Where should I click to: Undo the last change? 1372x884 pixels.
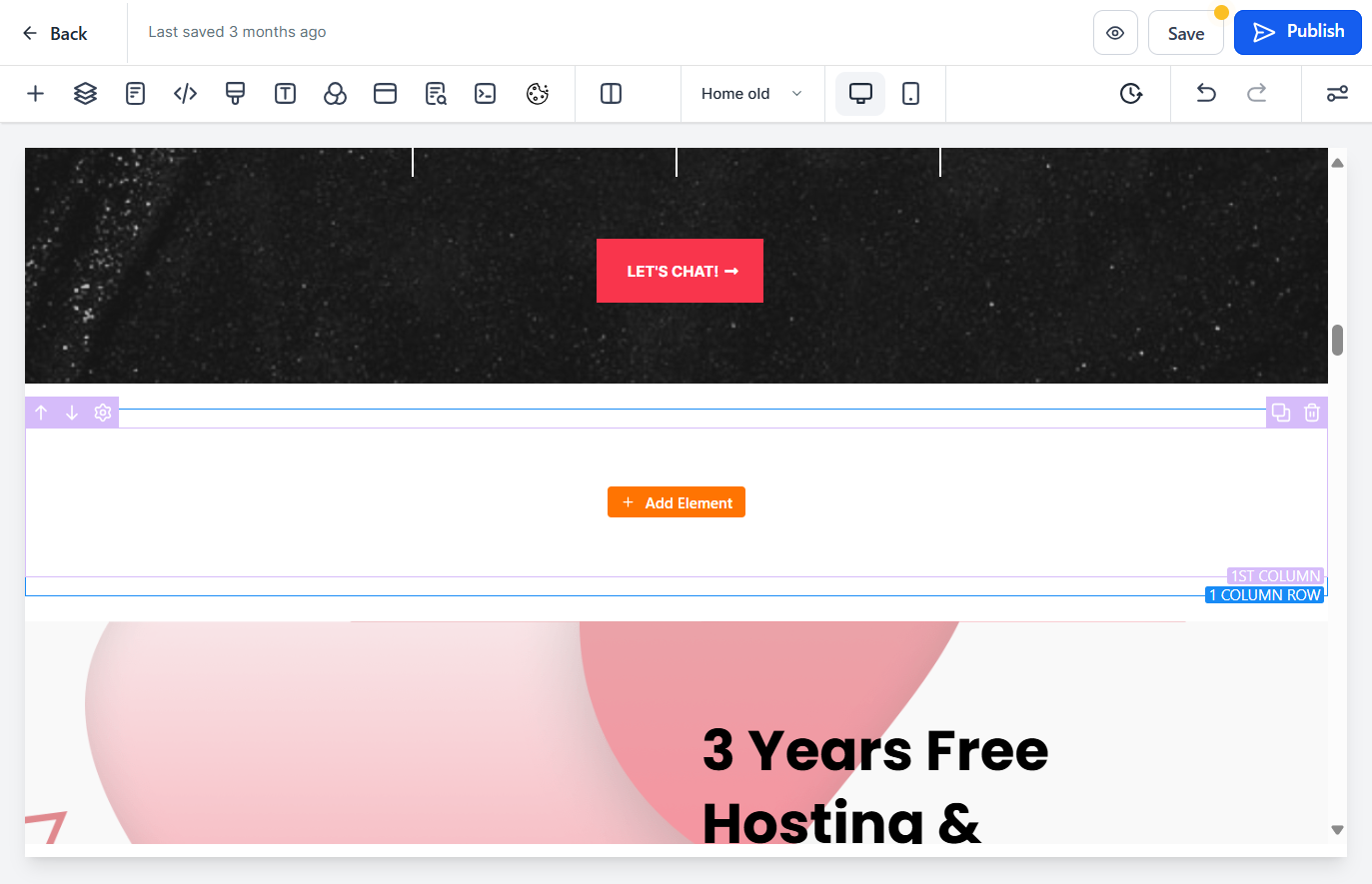(x=1206, y=94)
